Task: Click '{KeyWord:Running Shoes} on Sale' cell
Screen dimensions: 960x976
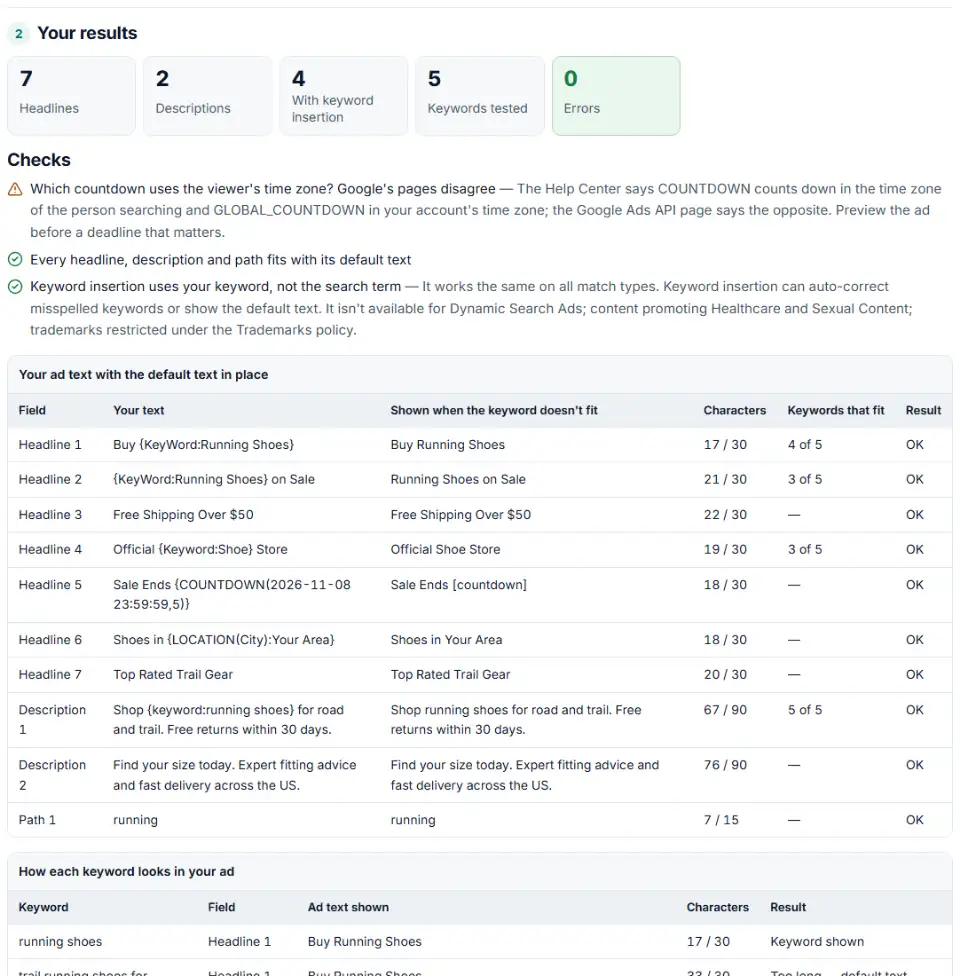Action: 214,479
